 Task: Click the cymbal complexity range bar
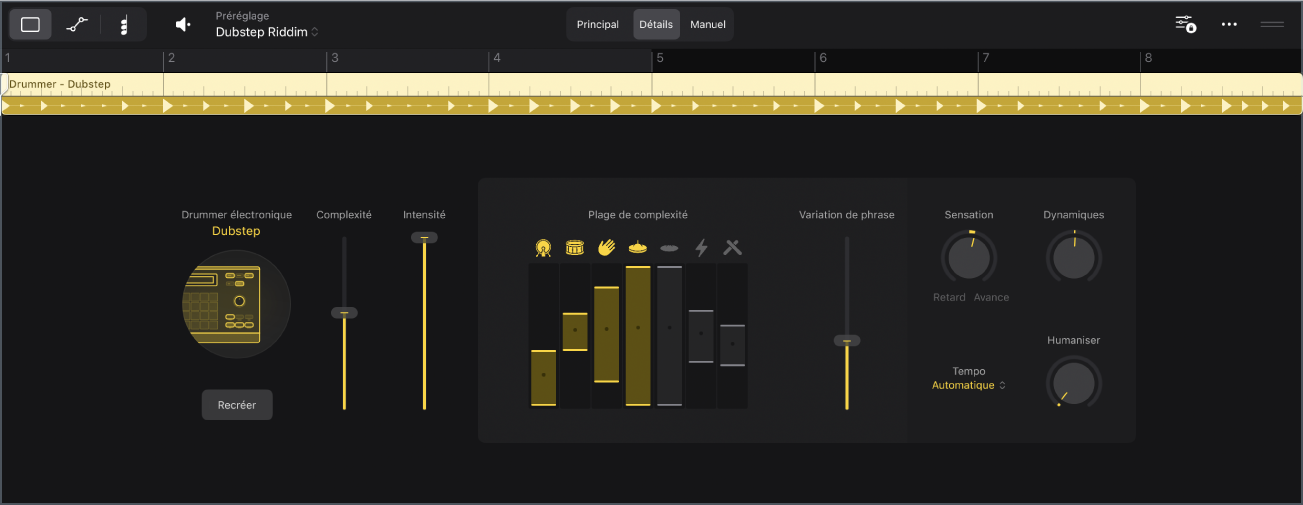[669, 335]
